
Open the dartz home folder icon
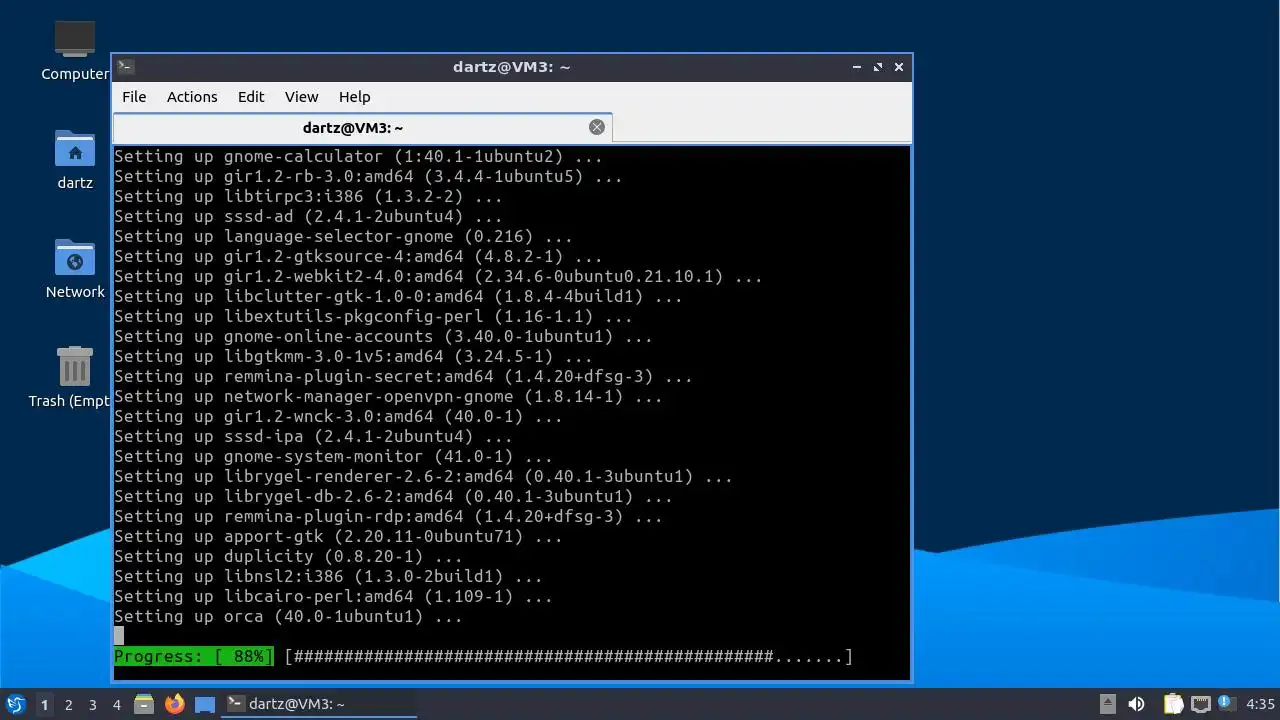pos(75,159)
